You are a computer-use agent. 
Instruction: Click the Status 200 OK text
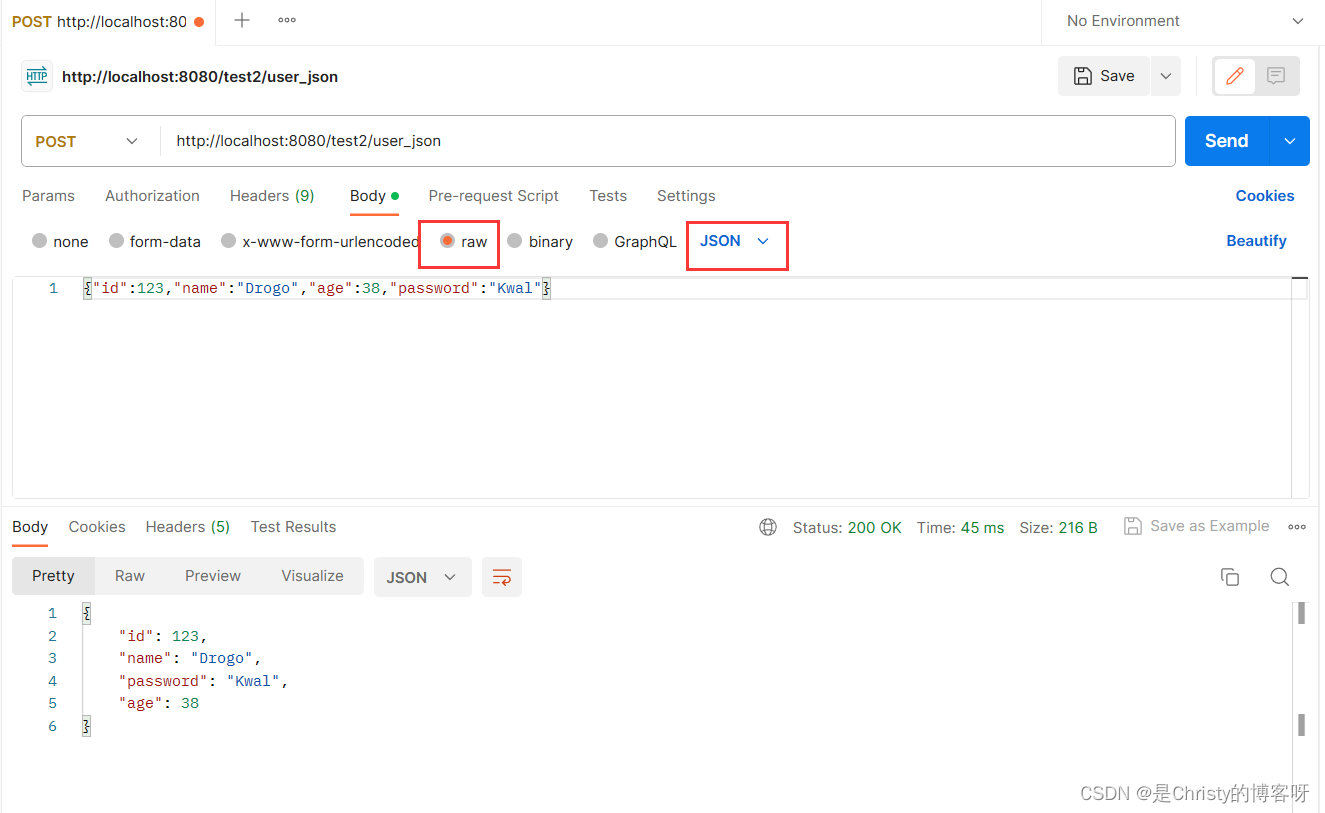tap(847, 527)
